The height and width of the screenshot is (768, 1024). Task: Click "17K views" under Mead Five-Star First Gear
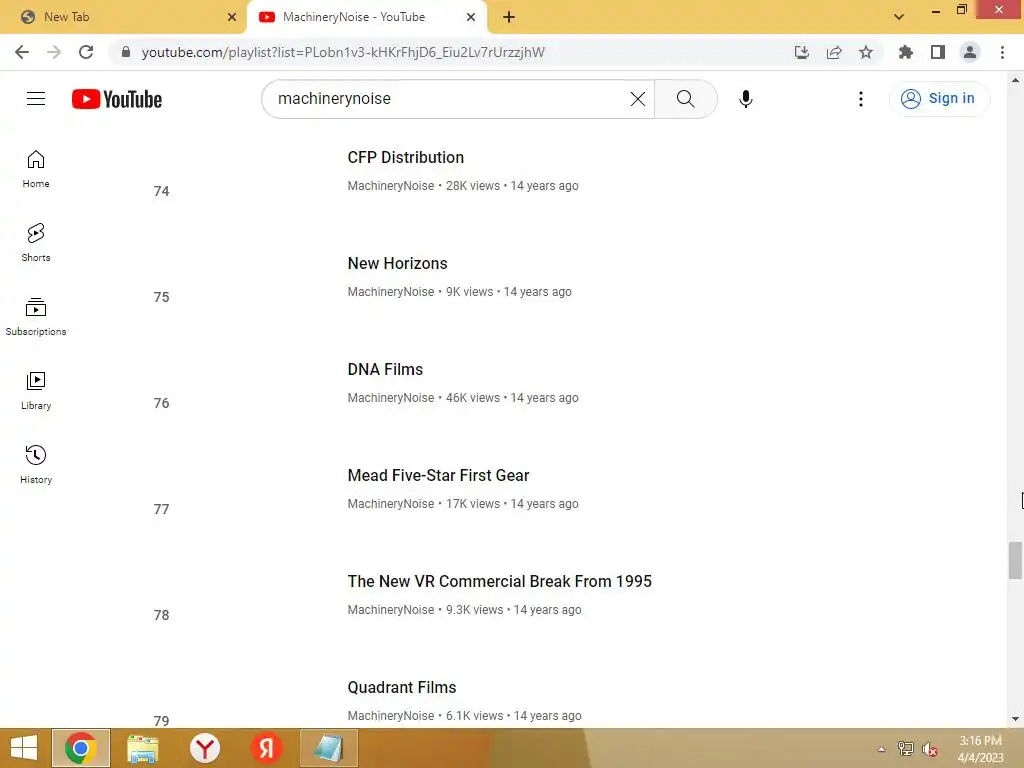[x=473, y=504]
